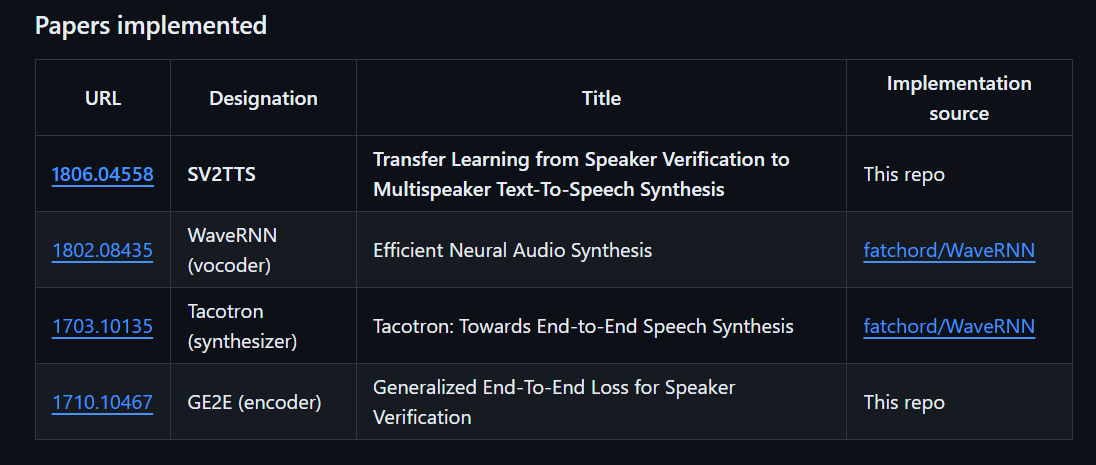Viewport: 1096px width, 465px height.
Task: Click the Designation column header
Action: [264, 98]
